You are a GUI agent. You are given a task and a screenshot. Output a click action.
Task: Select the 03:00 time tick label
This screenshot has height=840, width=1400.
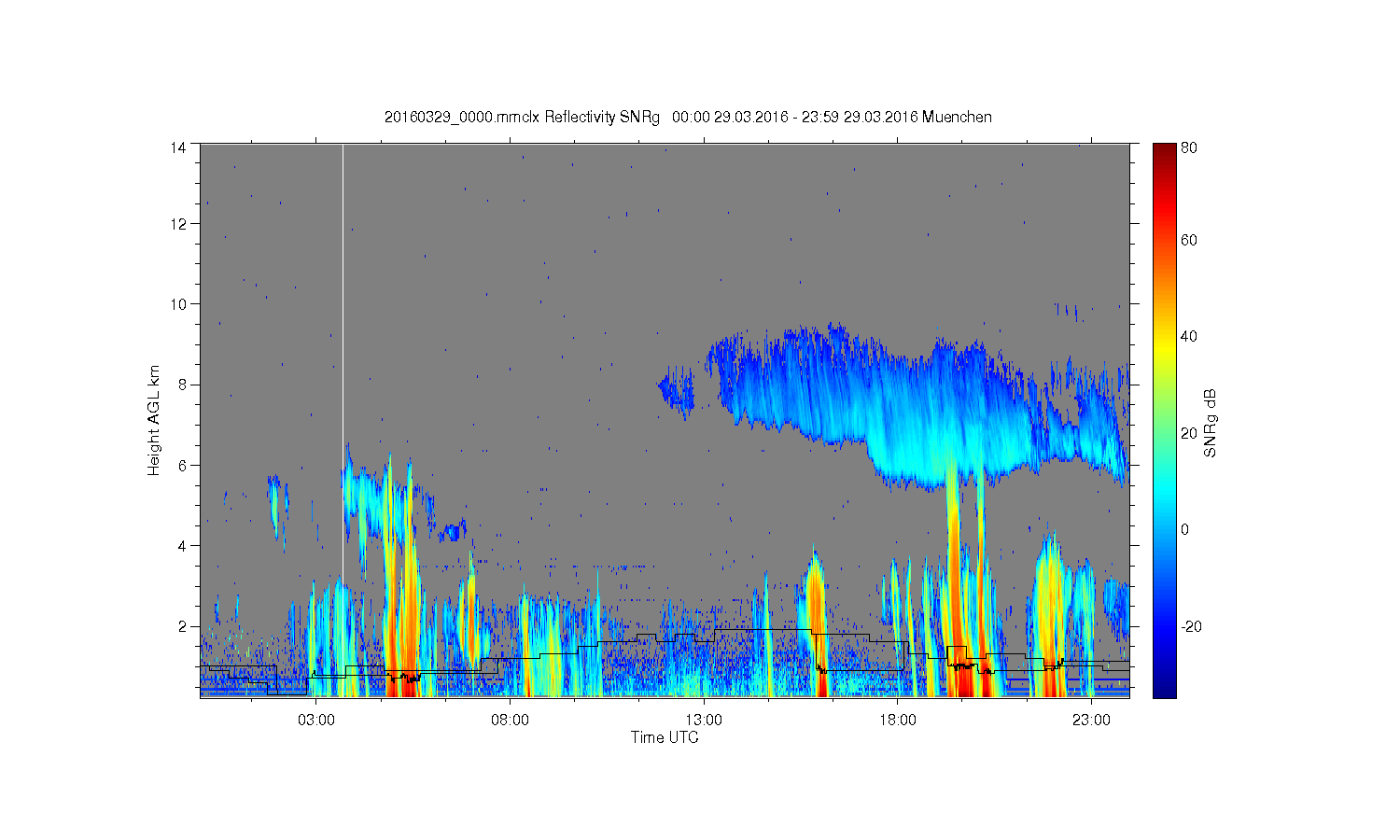pyautogui.click(x=315, y=720)
